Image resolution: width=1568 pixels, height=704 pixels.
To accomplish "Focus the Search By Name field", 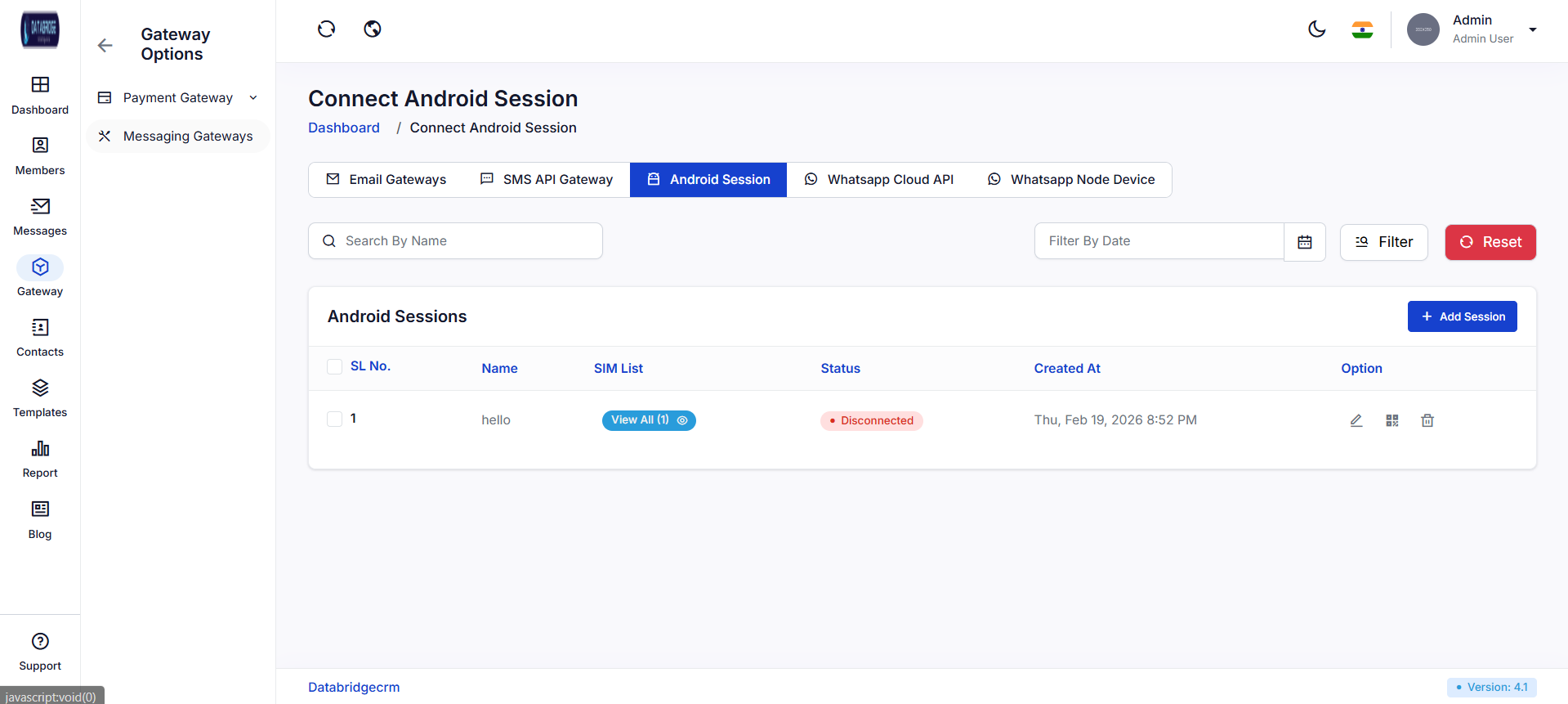I will click(x=466, y=241).
